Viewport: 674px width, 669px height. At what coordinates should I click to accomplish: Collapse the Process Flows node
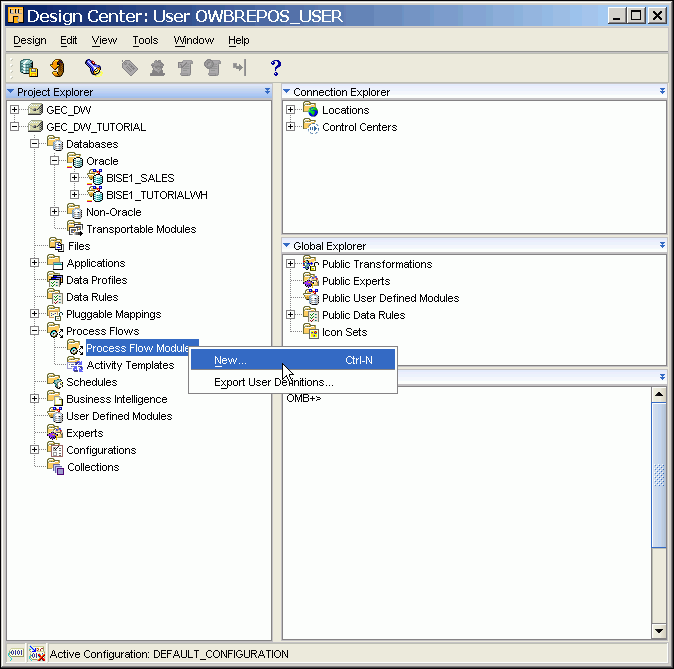click(34, 331)
